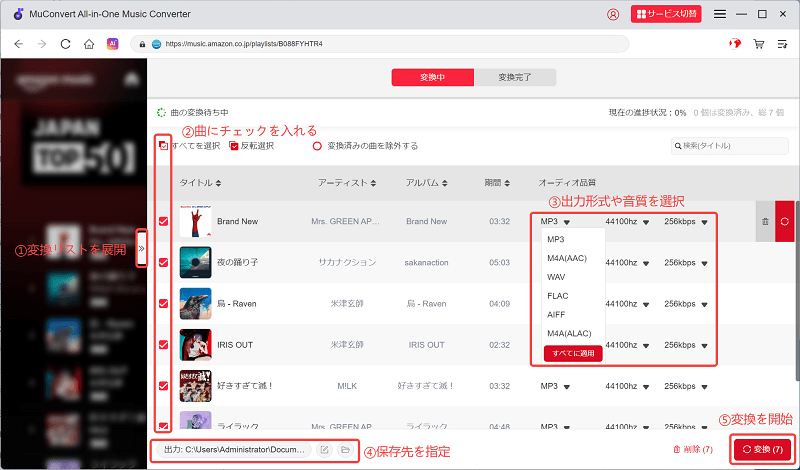800x470 pixels.
Task: Select AIFF in the format list
Action: (556, 315)
